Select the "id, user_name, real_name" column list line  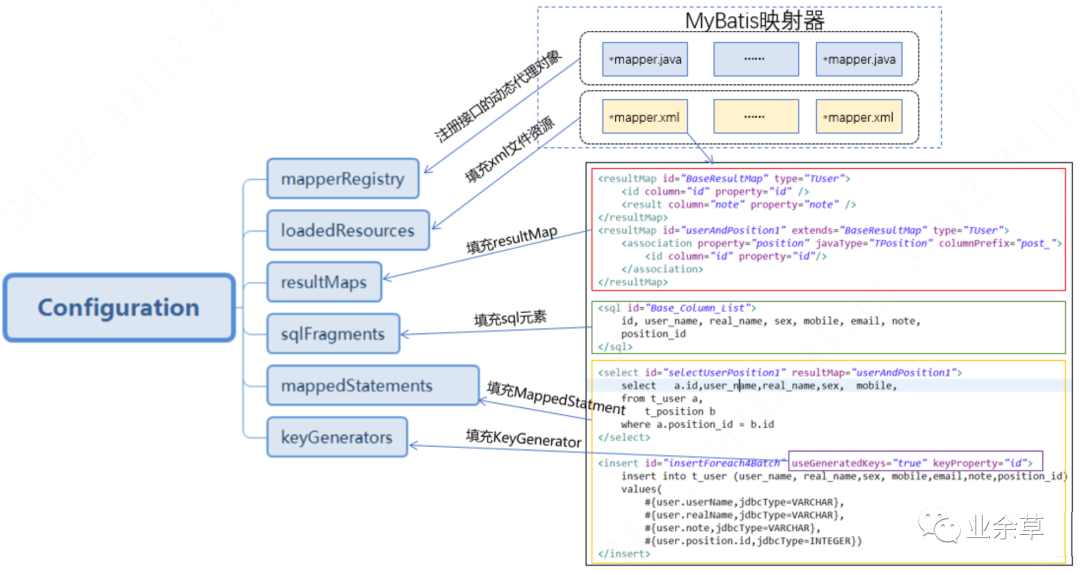click(x=771, y=321)
